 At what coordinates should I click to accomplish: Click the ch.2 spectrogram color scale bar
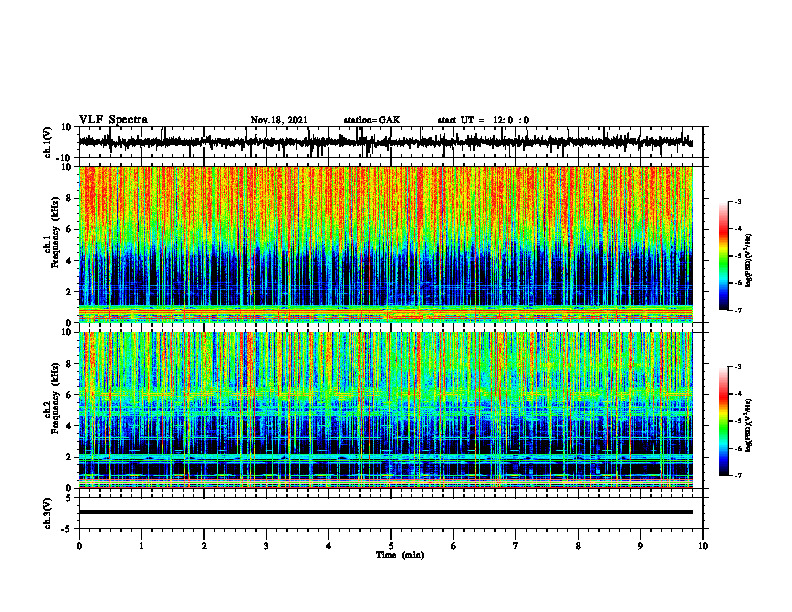click(724, 421)
